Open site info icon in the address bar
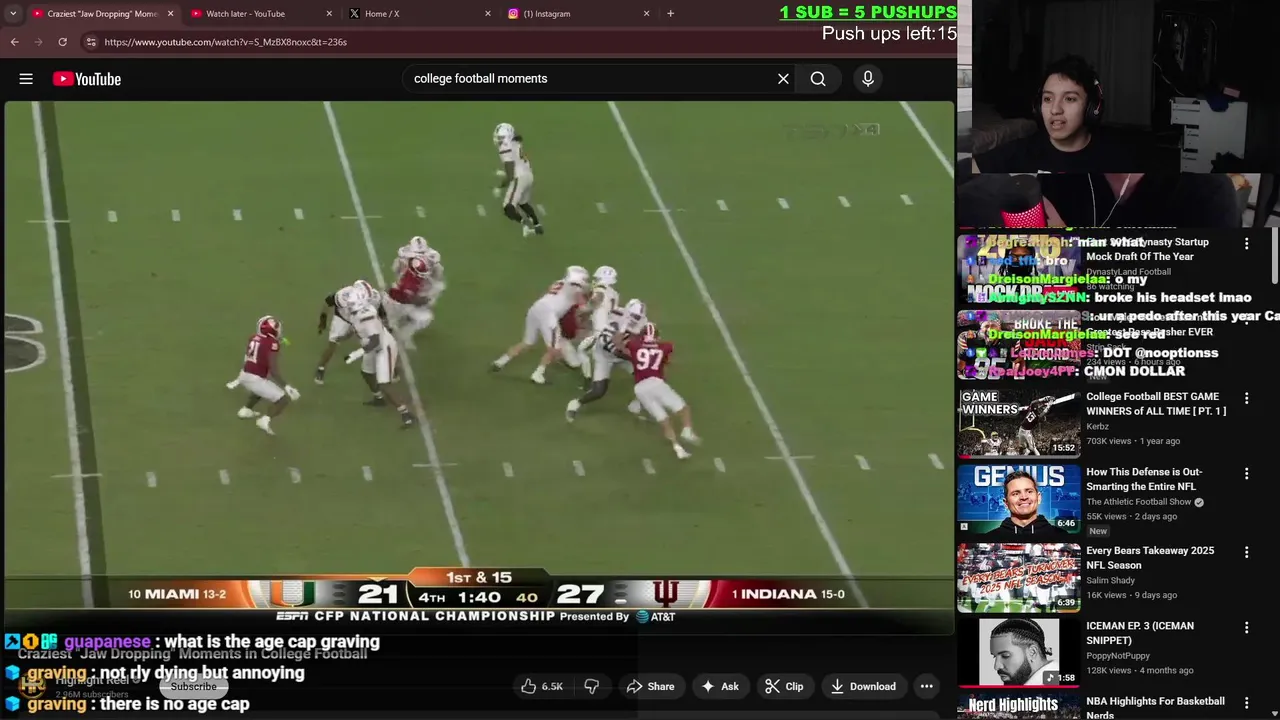This screenshot has height=720, width=1280. click(91, 42)
